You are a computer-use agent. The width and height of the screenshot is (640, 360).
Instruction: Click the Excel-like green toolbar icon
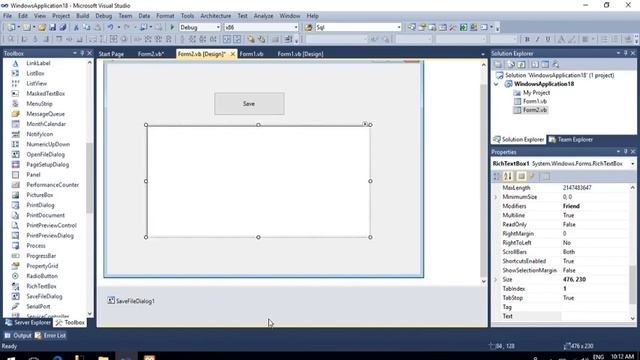pyautogui.click(x=463, y=27)
